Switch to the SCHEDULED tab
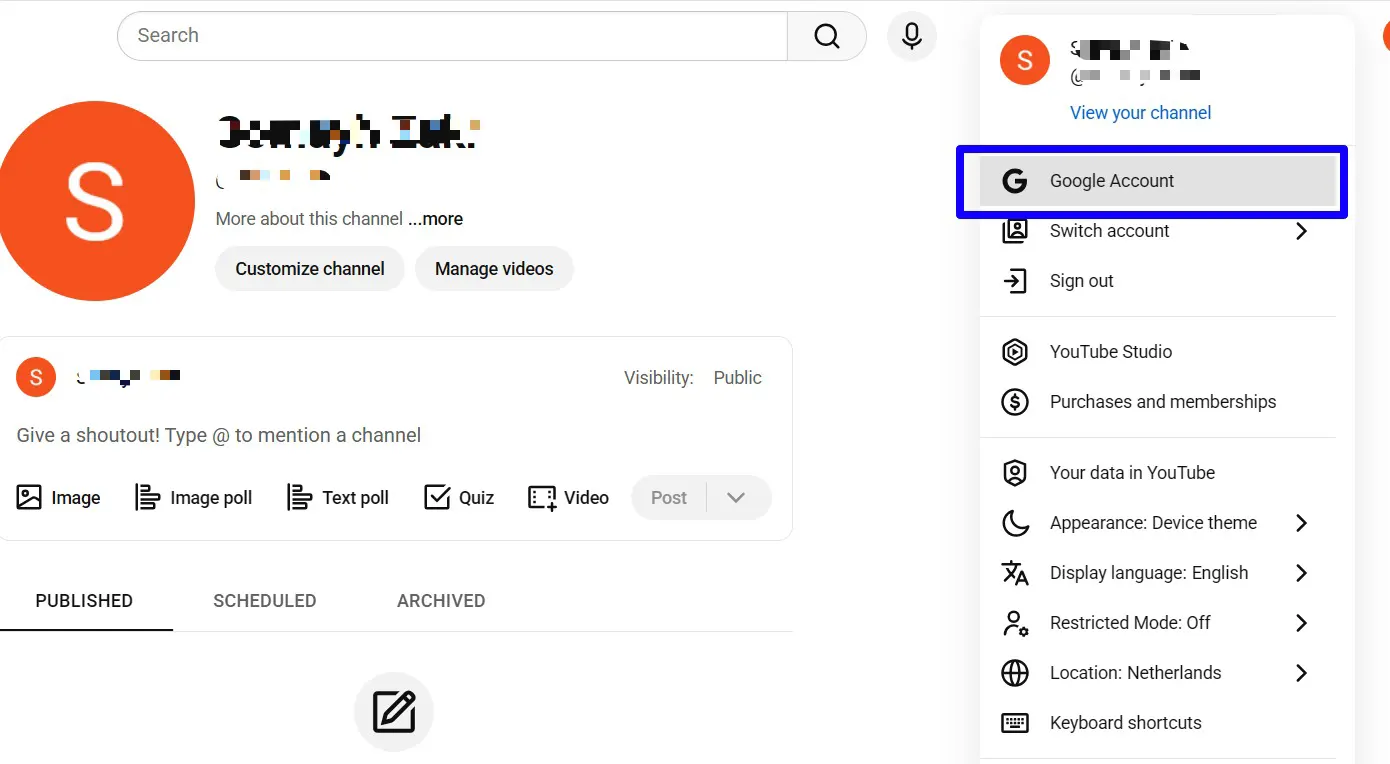 [264, 601]
